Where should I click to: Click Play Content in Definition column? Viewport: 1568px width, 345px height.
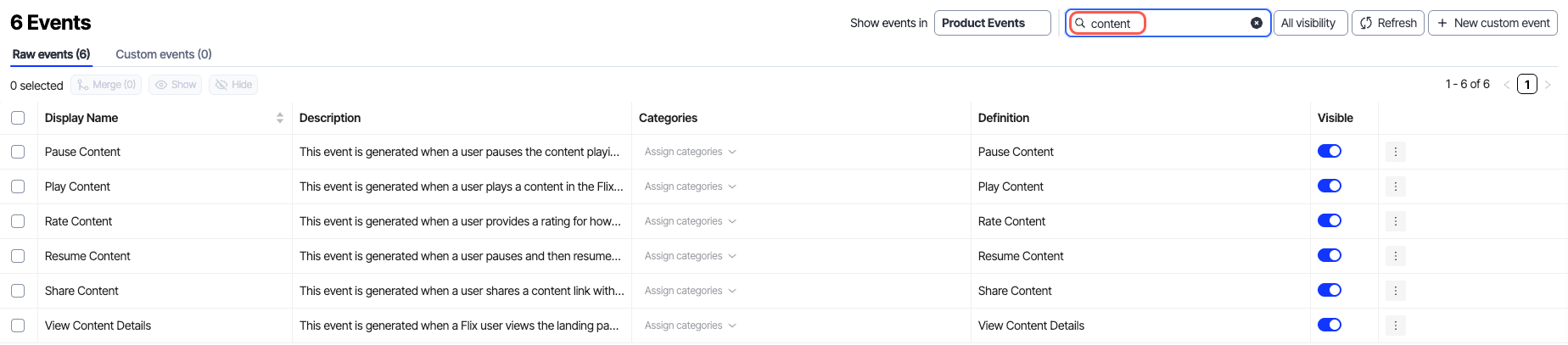coord(1011,186)
